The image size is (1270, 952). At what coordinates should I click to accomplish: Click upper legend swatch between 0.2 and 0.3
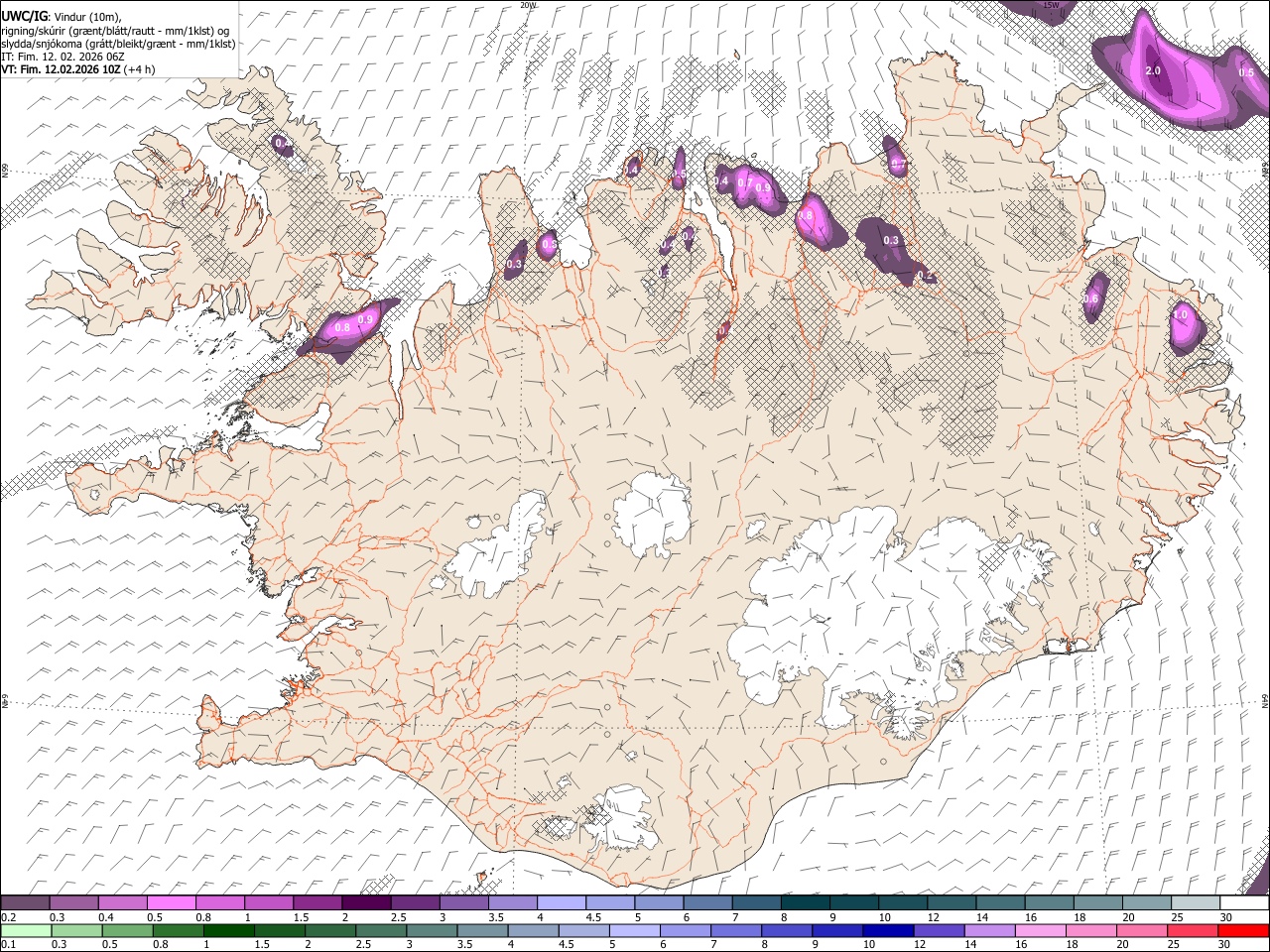click(x=25, y=903)
